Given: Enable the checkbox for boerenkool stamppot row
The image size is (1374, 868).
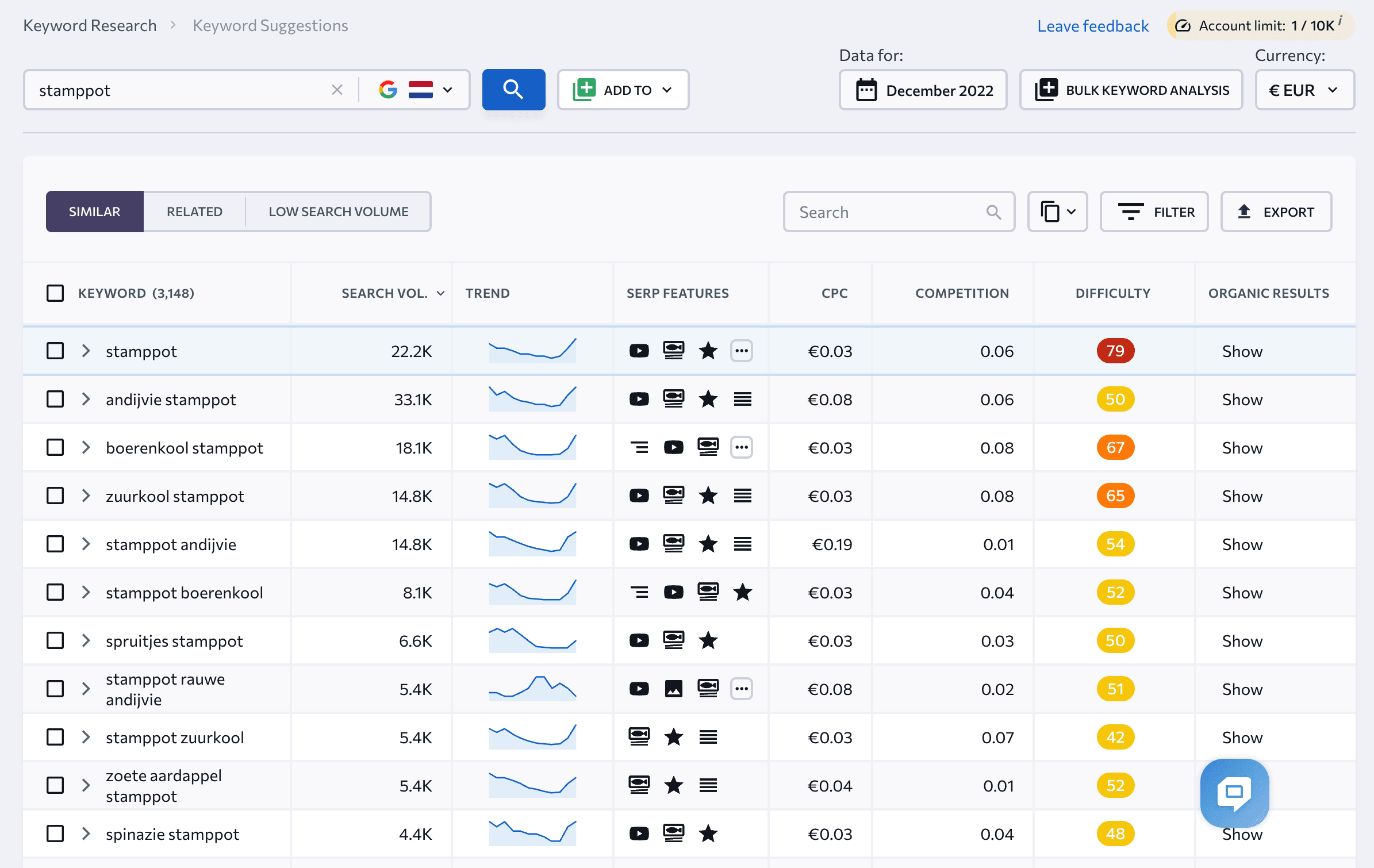Looking at the screenshot, I should tap(54, 447).
